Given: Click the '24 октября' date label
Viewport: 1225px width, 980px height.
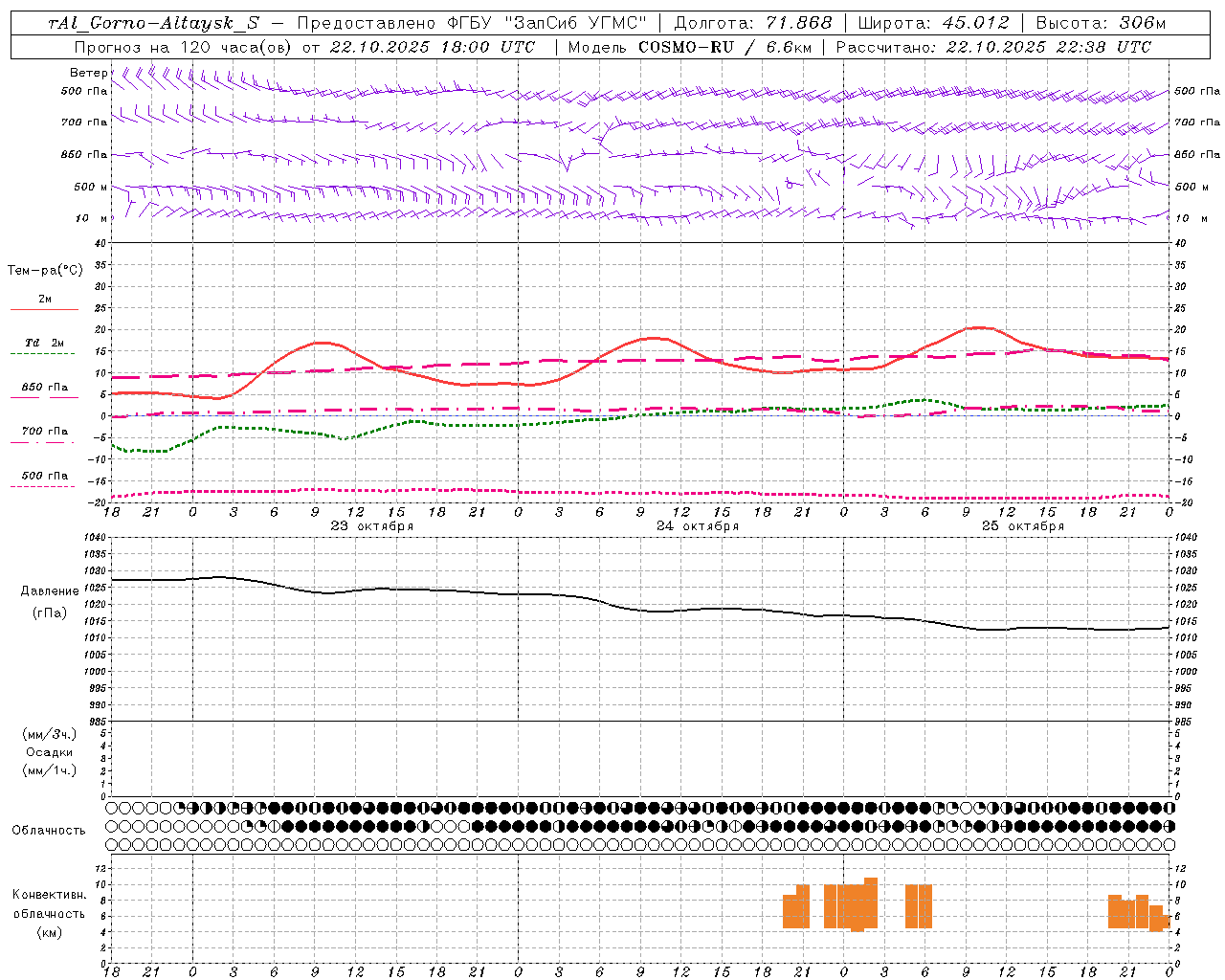Looking at the screenshot, I should [x=698, y=525].
